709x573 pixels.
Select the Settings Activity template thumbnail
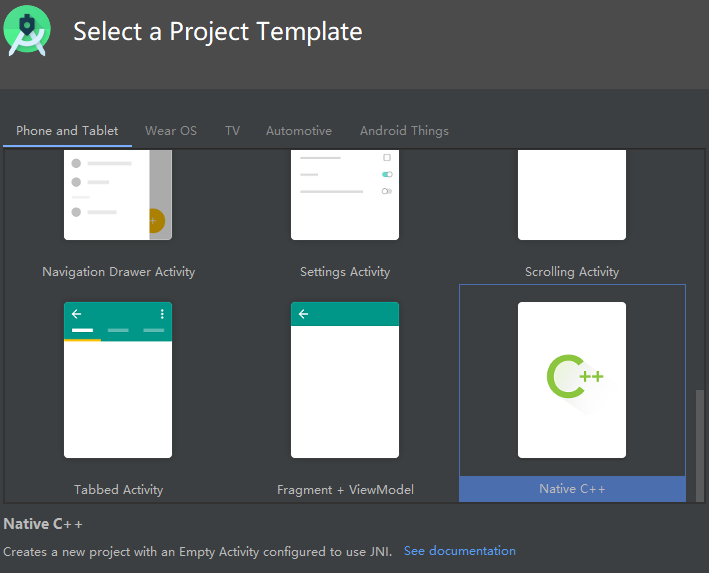345,195
